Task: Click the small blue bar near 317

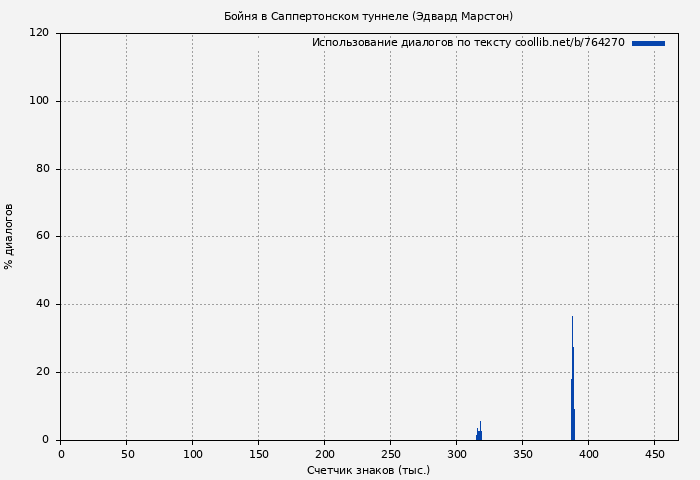Action: tap(480, 432)
